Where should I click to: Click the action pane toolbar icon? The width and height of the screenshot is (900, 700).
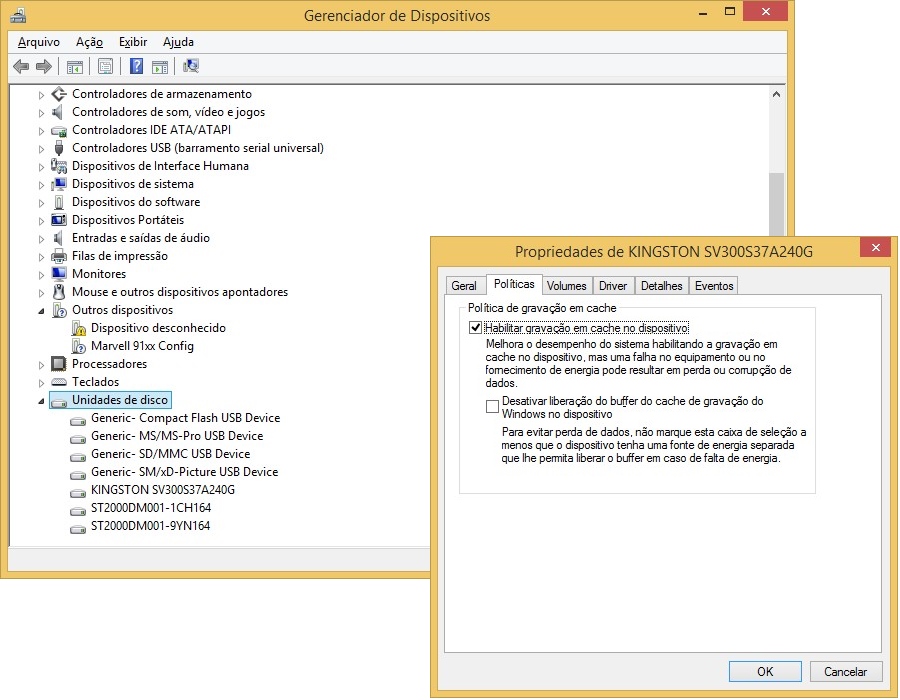coord(160,67)
